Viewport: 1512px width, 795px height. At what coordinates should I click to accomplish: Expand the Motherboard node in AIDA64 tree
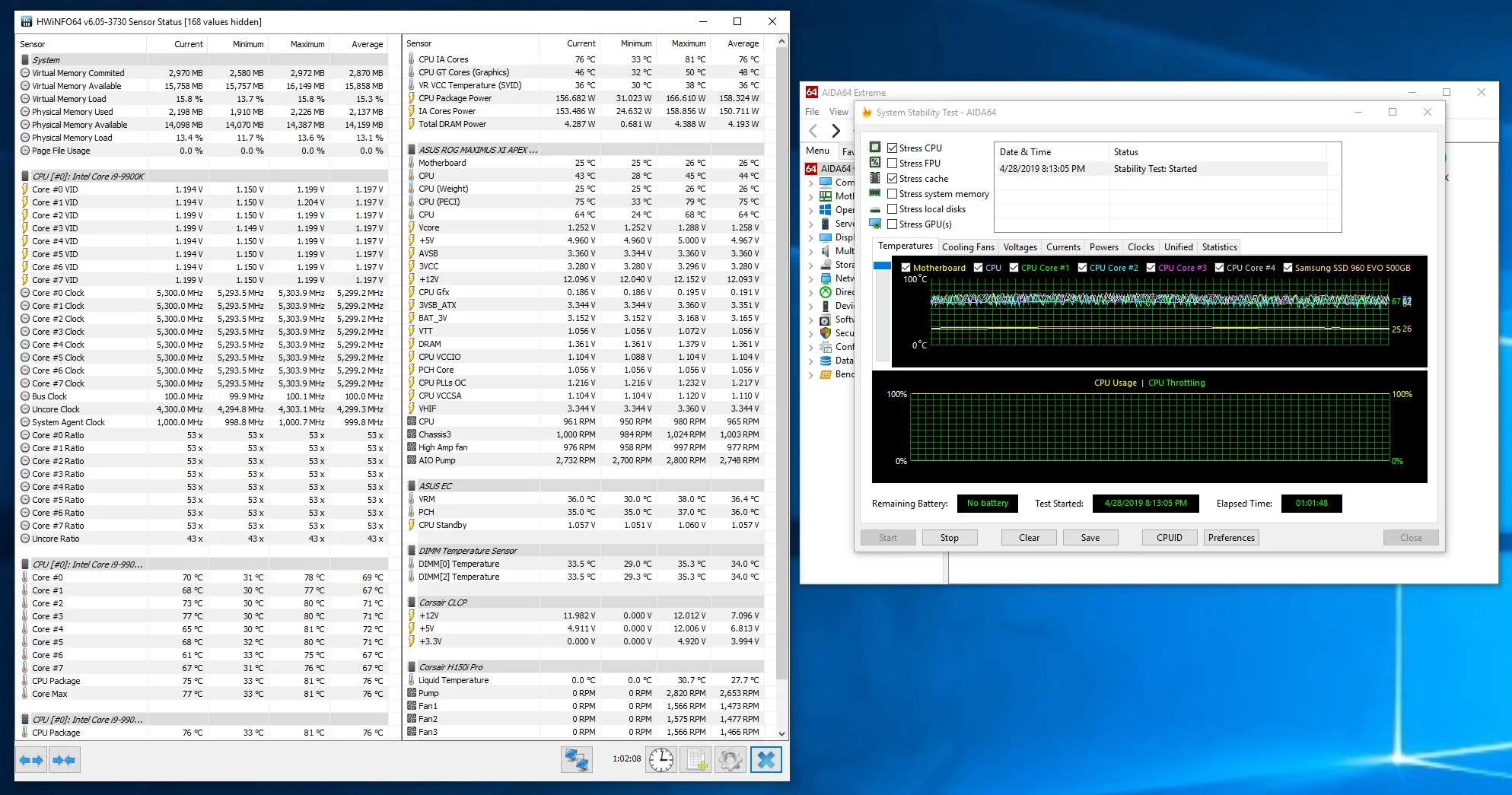point(810,196)
